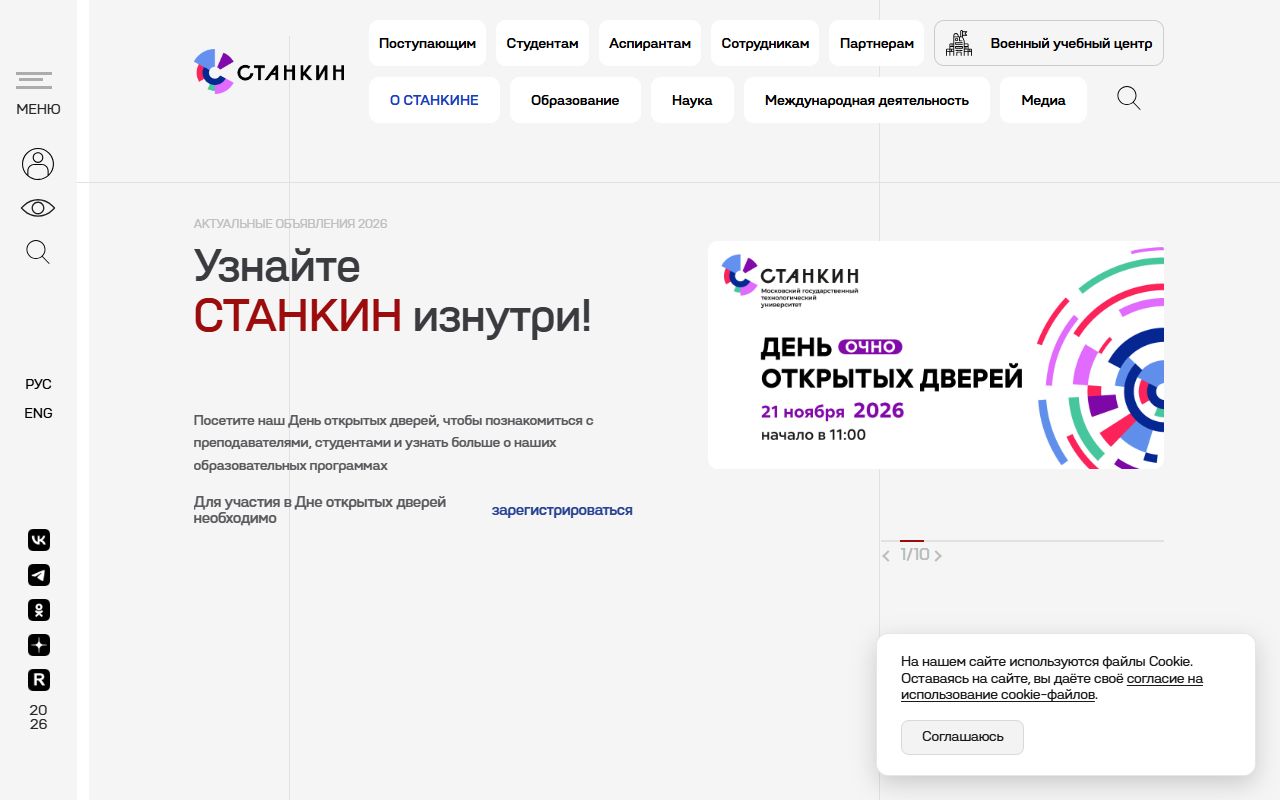The height and width of the screenshot is (800, 1280).
Task: Open the Студентам menu
Action: click(542, 43)
